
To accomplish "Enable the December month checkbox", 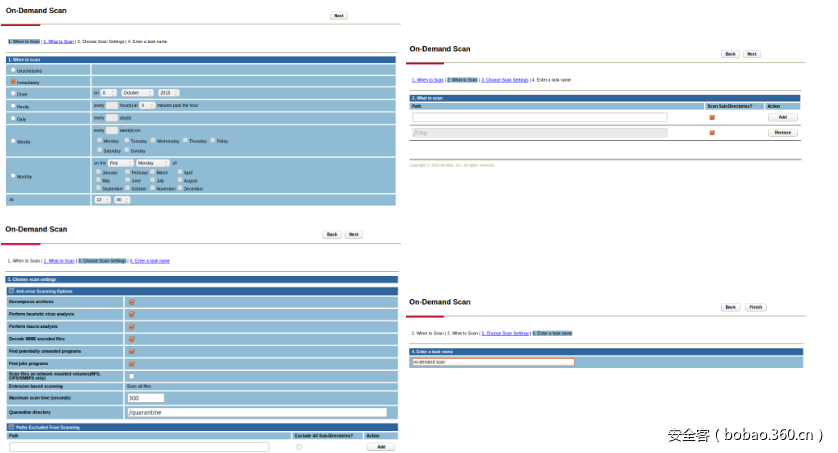I will click(x=180, y=188).
